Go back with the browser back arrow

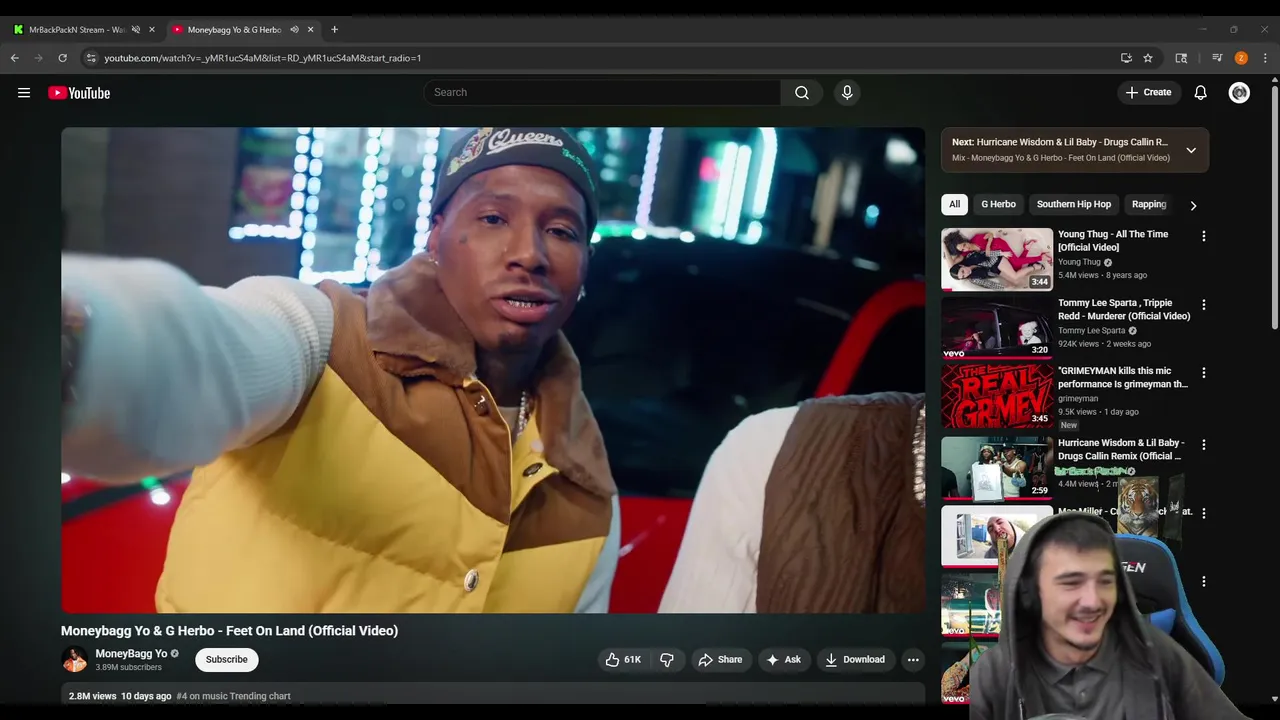[15, 58]
